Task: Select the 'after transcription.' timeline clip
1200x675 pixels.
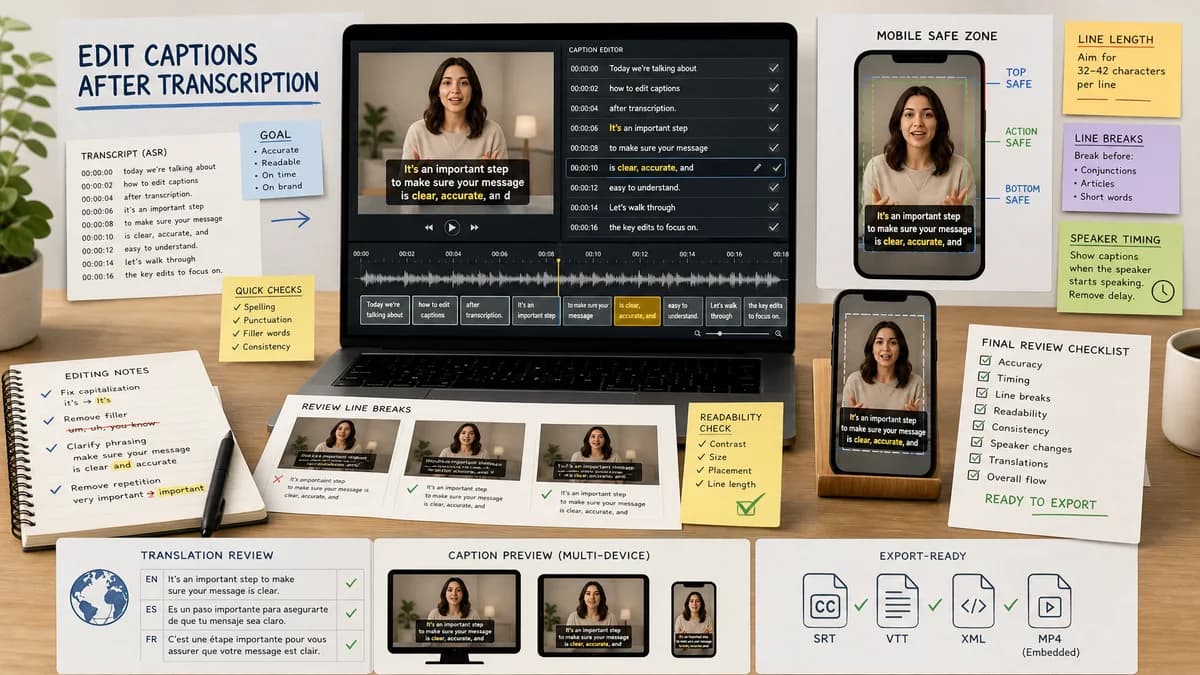Action: (x=485, y=310)
